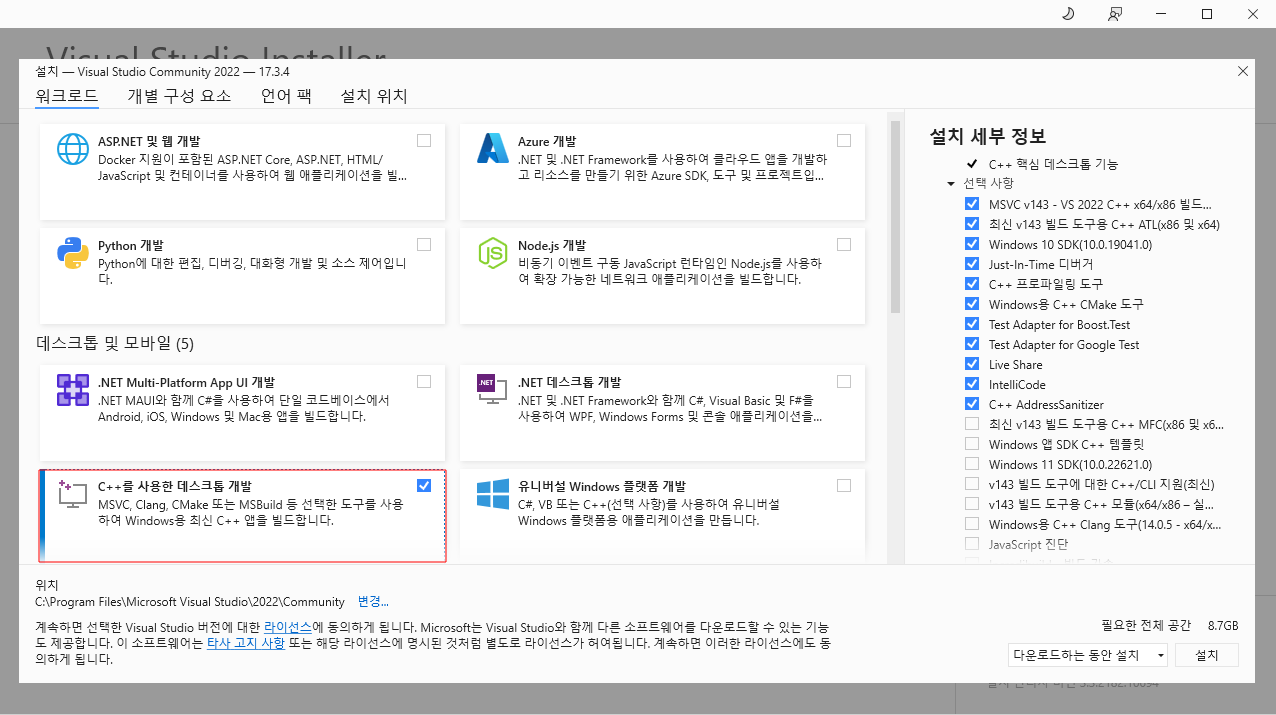Viewport: 1276px width, 715px height.
Task: Check the Node.js 개발 workload checkbox
Action: [844, 245]
